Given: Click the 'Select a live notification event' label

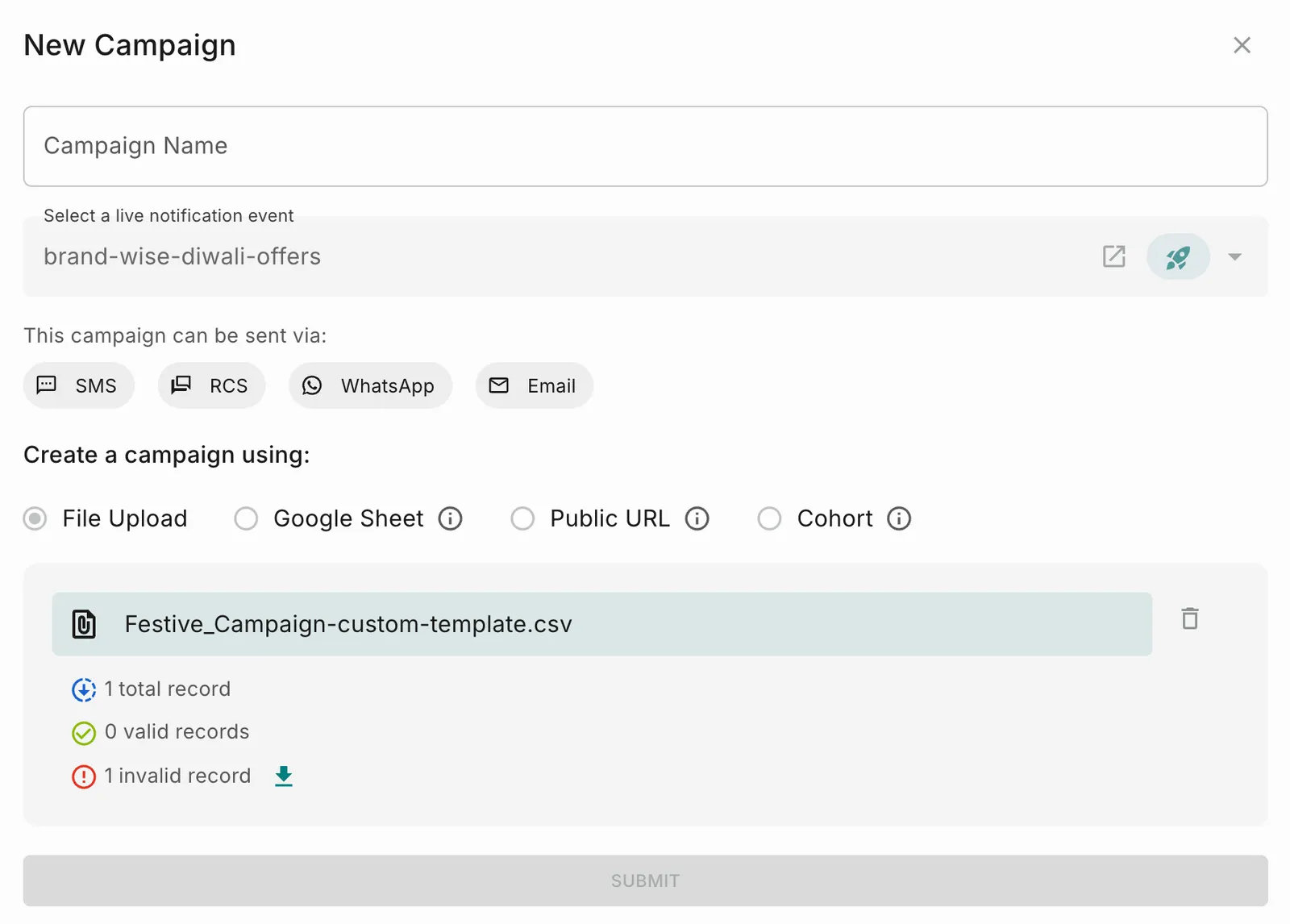Looking at the screenshot, I should [169, 216].
